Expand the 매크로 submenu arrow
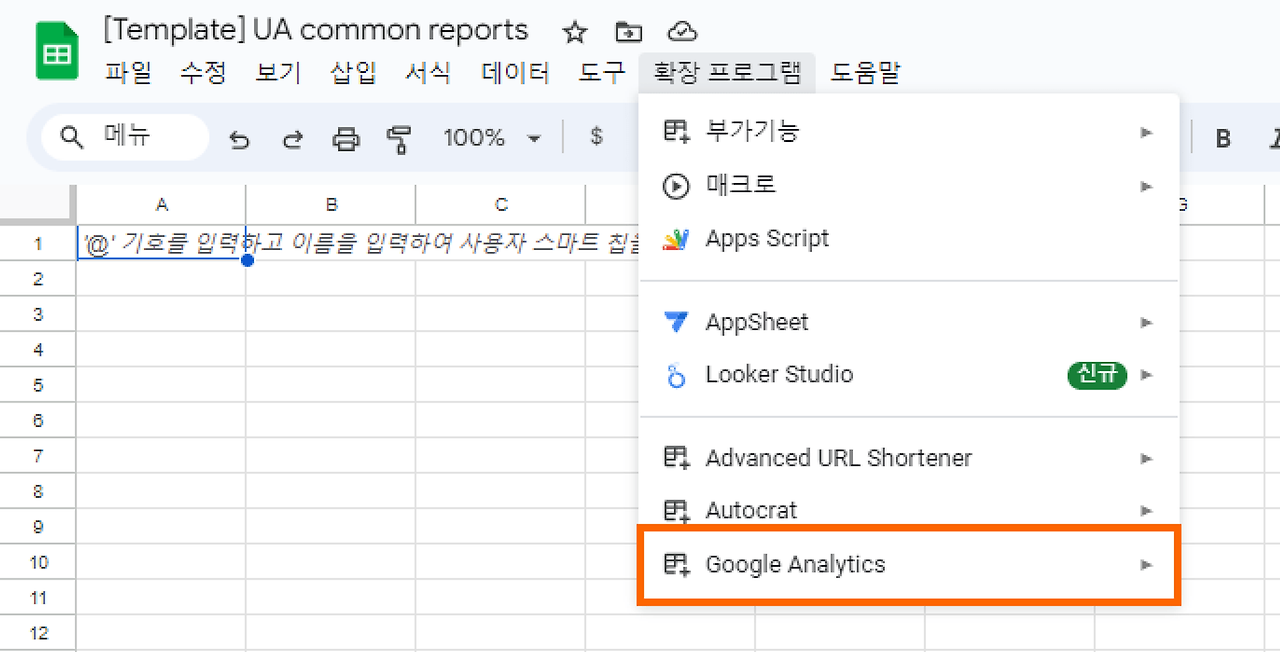1280x652 pixels. 1147,186
